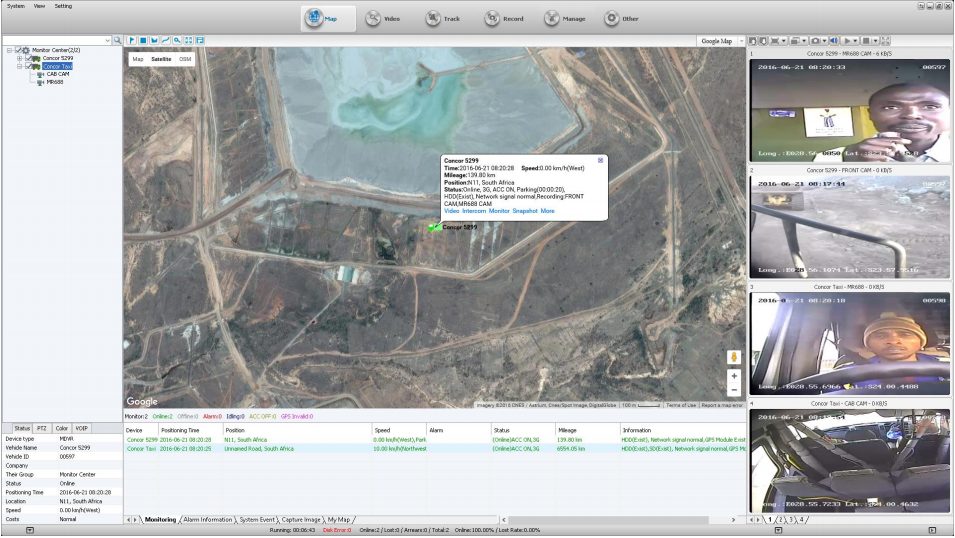Open the play dropdown arrow
This screenshot has height=538, width=955.
point(855,41)
